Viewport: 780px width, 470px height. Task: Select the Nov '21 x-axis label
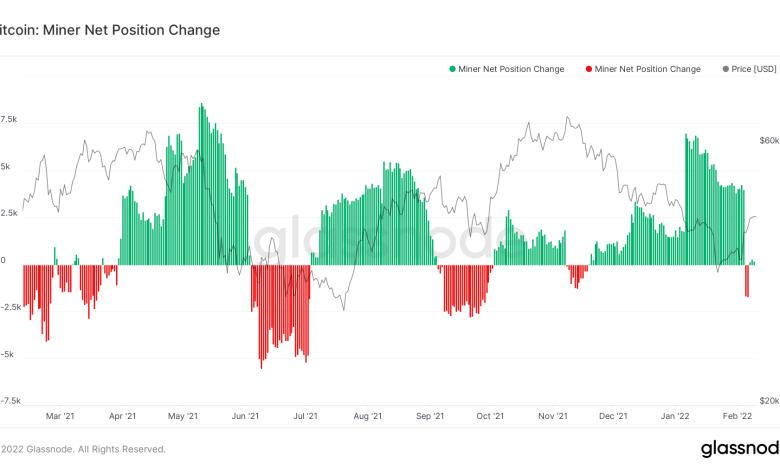552,415
